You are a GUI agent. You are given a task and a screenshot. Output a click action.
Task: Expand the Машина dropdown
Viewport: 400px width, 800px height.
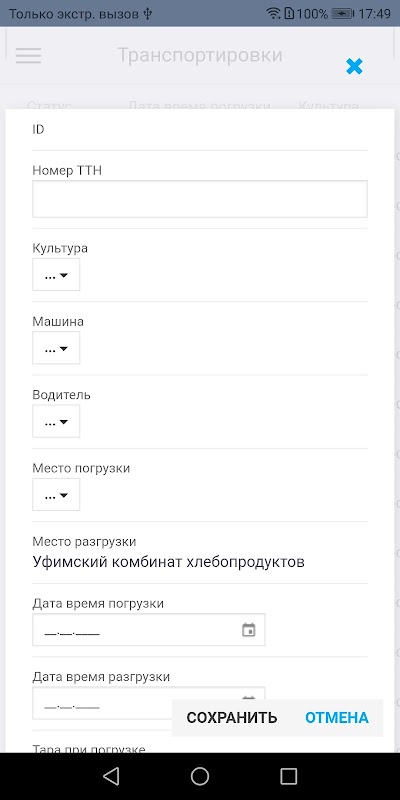pyautogui.click(x=56, y=348)
